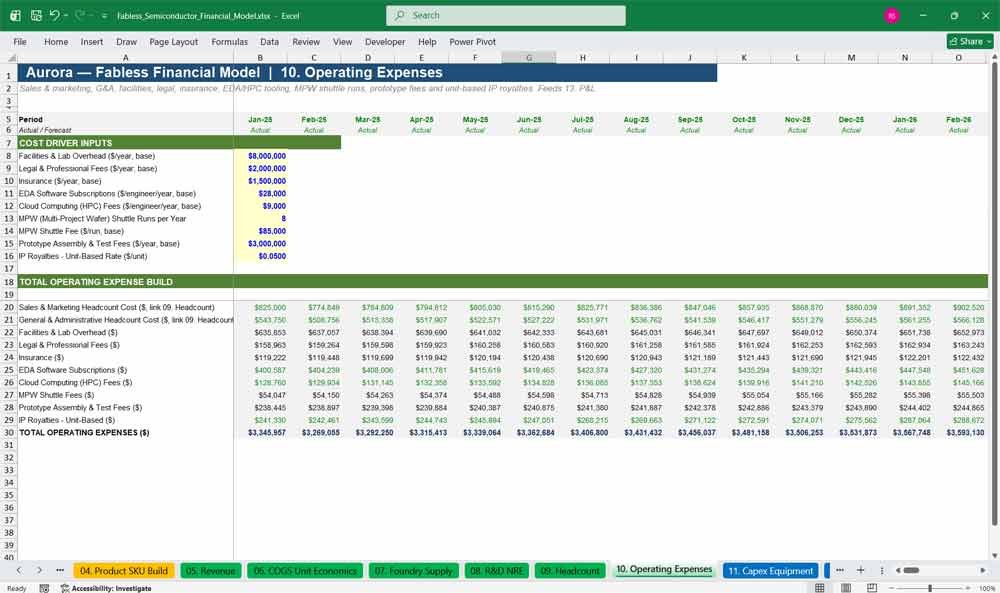
Task: Click Accessibility: Investigate in status bar
Action: coord(106,588)
